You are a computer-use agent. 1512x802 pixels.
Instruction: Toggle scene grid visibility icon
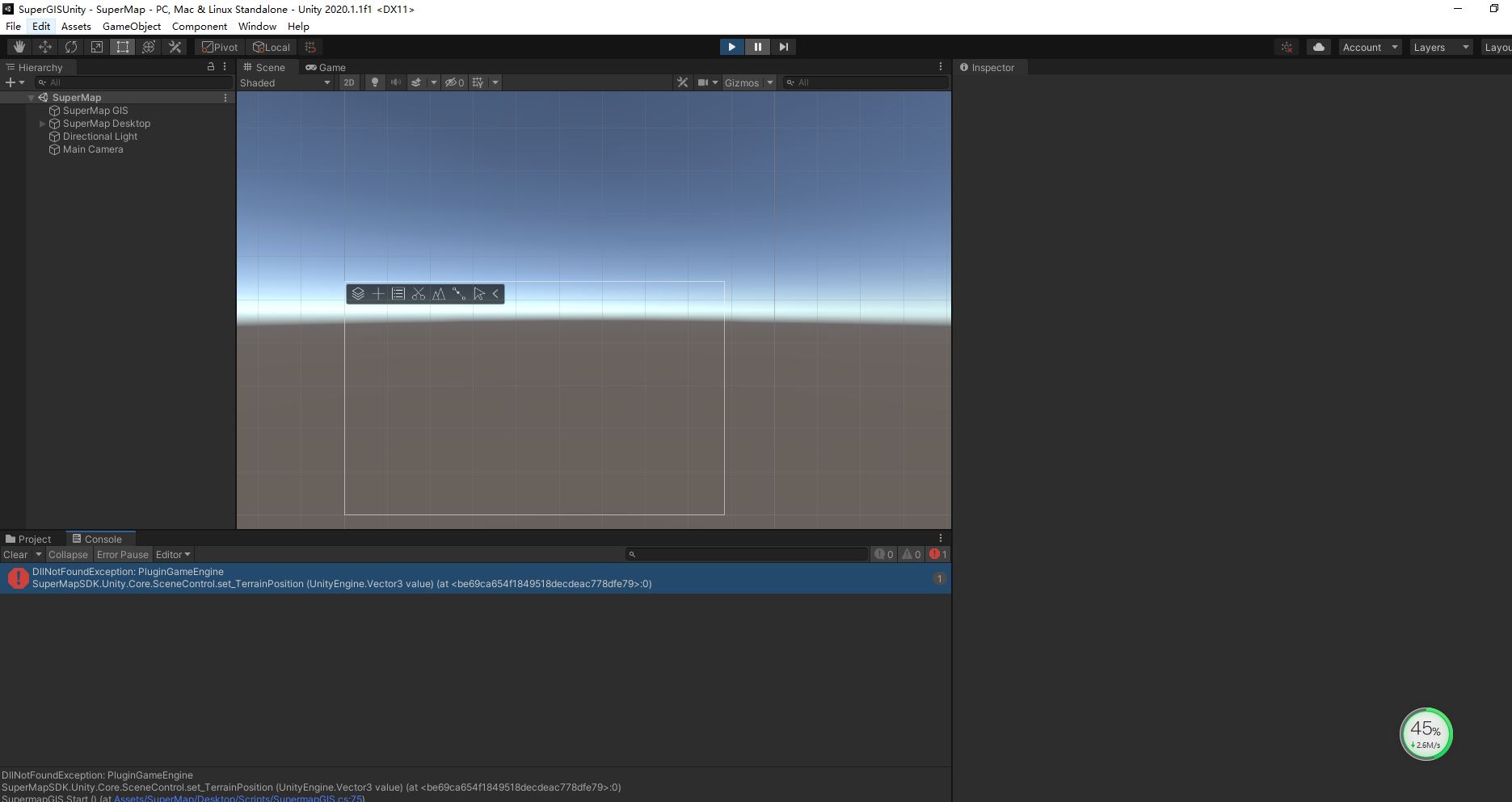click(x=478, y=82)
